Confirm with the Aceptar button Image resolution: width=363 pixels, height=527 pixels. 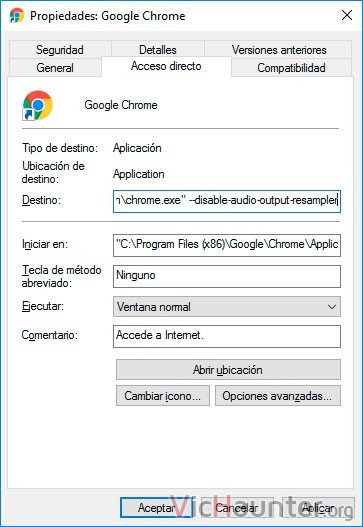pyautogui.click(x=156, y=508)
